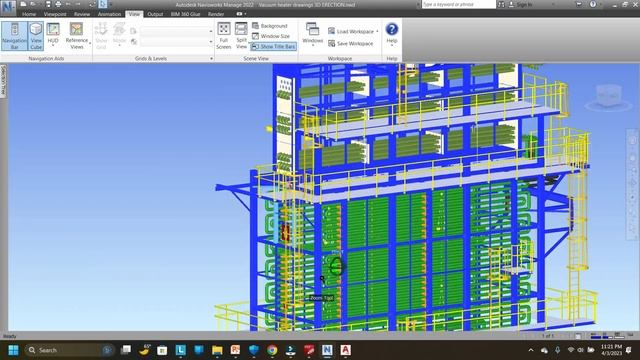This screenshot has height=360, width=640.
Task: Click Save Workspace
Action: [x=351, y=43]
